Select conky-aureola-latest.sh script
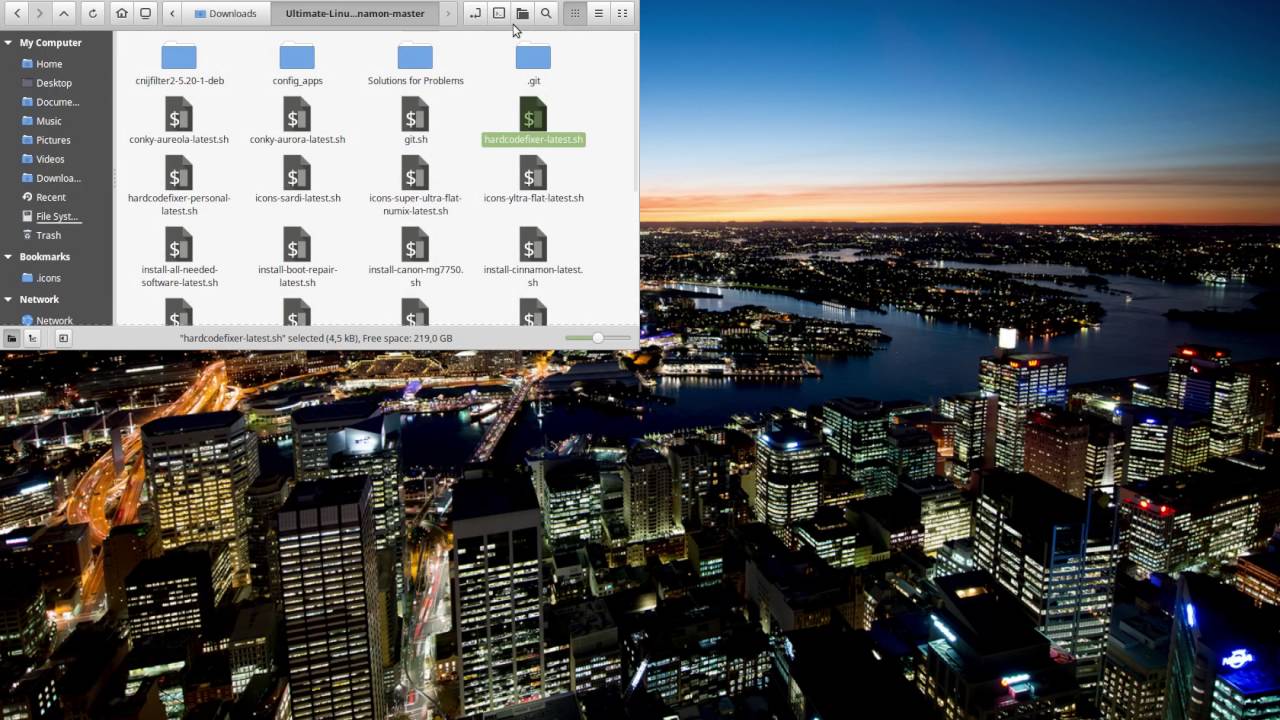This screenshot has width=1280, height=720. (x=179, y=121)
